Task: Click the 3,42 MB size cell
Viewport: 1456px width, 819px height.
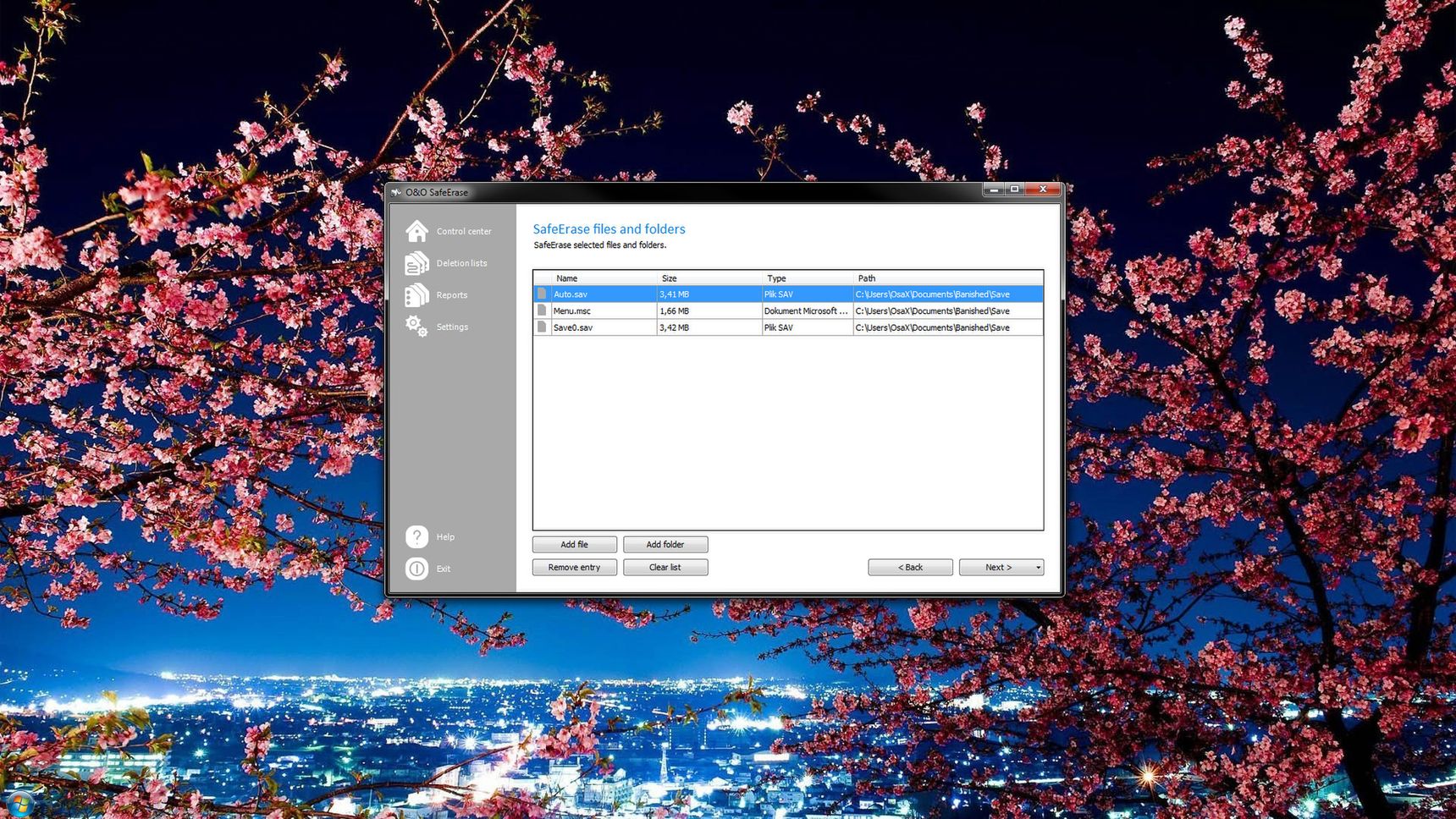Action: pyautogui.click(x=709, y=327)
